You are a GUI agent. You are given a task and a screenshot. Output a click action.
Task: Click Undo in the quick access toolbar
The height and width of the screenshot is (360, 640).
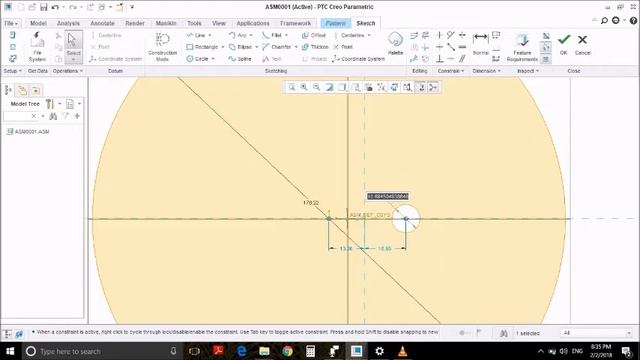tap(55, 7)
